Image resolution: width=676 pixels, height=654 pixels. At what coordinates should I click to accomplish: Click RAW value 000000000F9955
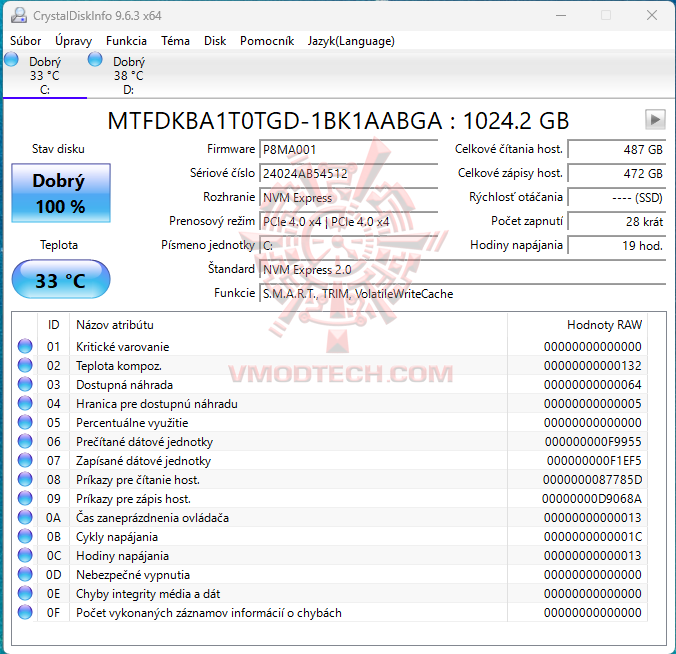pyautogui.click(x=593, y=441)
